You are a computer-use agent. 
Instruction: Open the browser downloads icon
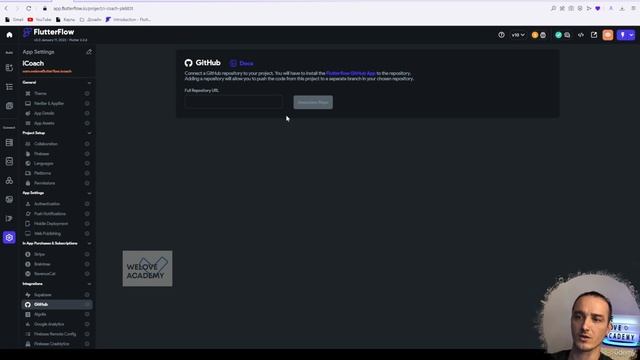[622, 8]
